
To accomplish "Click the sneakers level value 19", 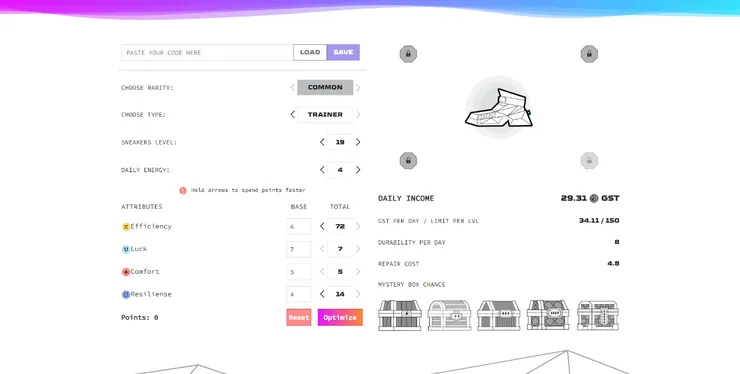I will 340,142.
